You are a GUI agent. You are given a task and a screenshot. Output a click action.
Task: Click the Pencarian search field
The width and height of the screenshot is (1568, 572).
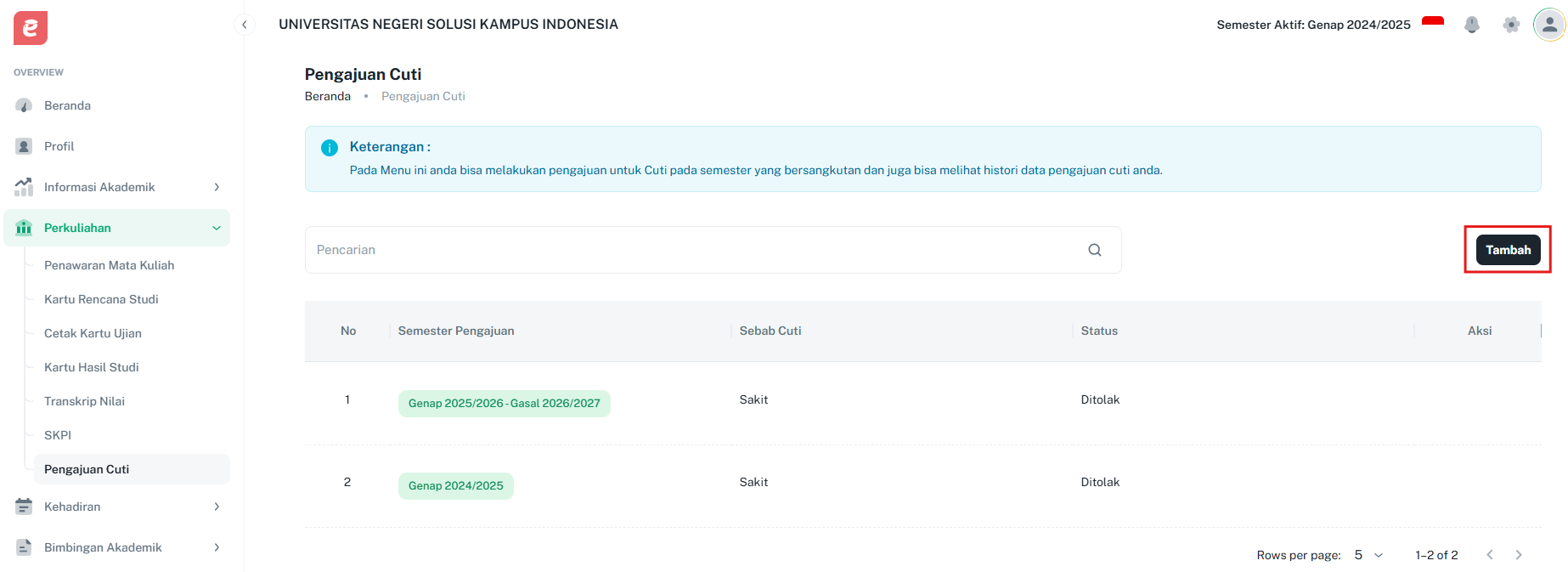point(713,250)
